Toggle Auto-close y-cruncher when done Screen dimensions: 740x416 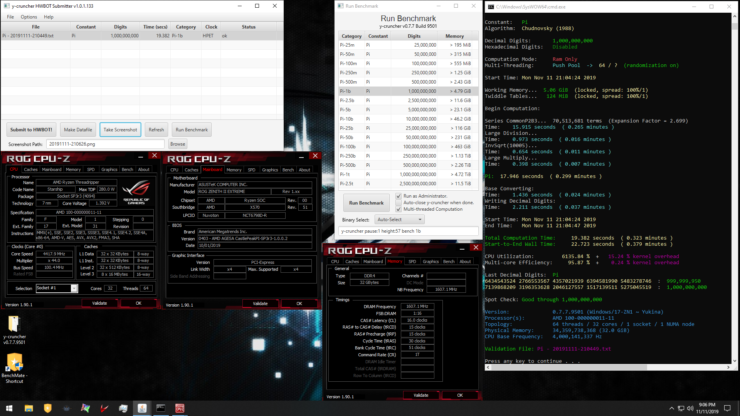pyautogui.click(x=399, y=203)
